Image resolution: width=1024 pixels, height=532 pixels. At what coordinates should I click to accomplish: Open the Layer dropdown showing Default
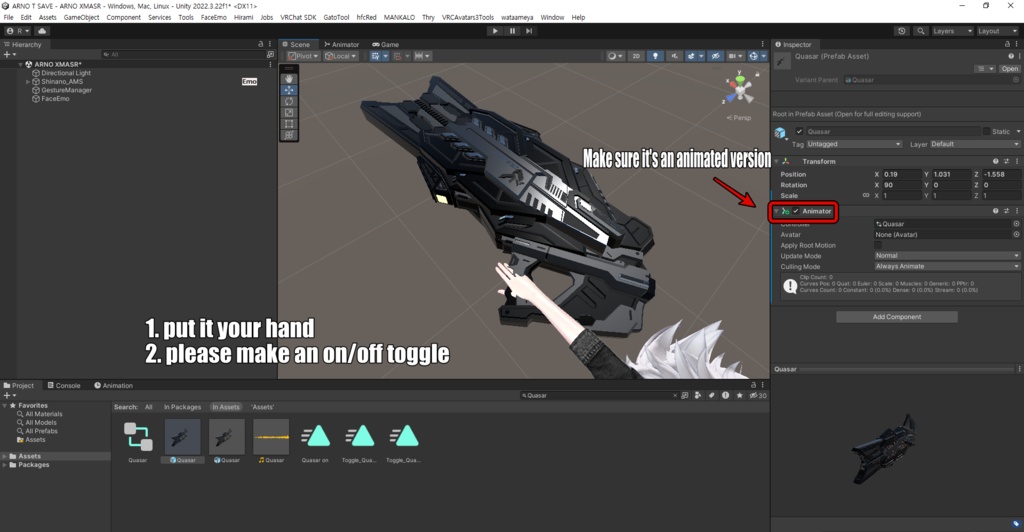click(974, 144)
